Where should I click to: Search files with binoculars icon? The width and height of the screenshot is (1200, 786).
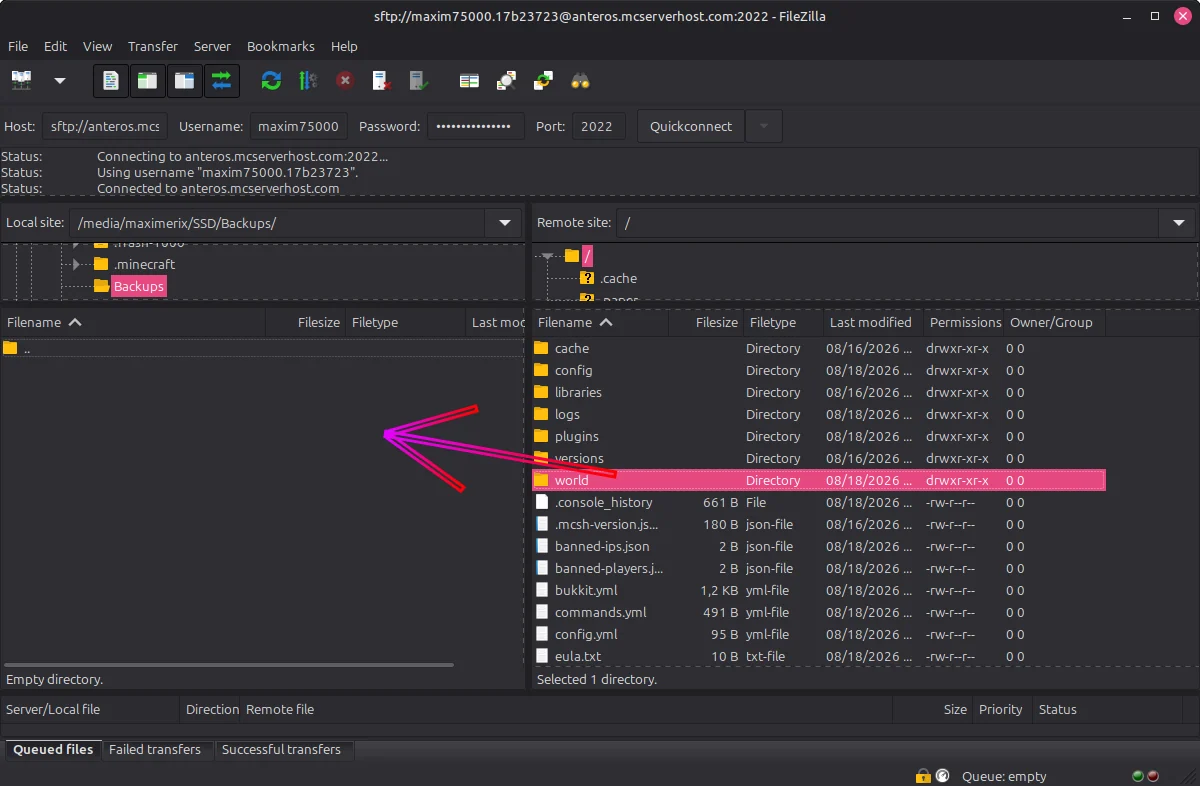tap(580, 81)
